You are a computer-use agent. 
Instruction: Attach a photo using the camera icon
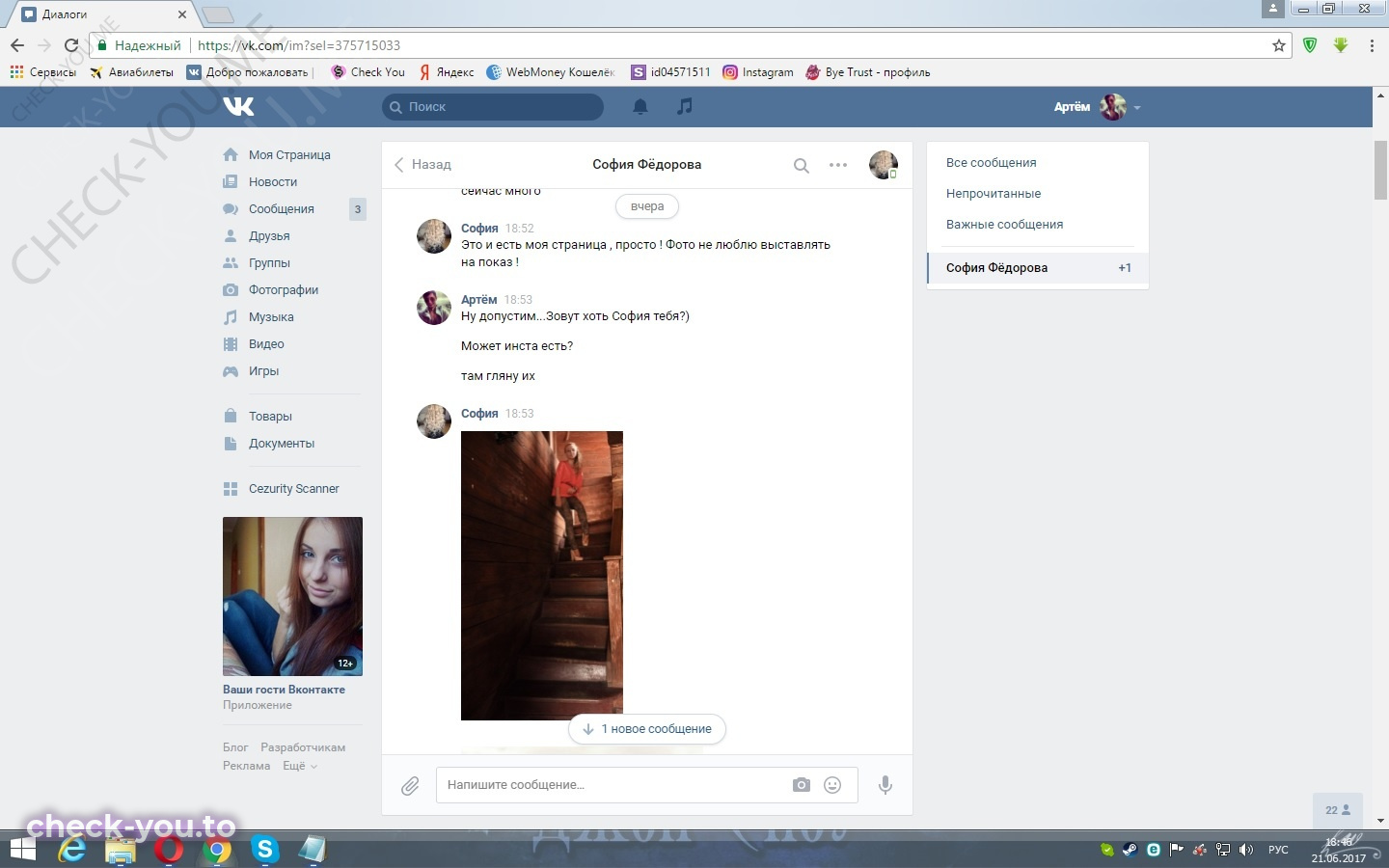point(802,785)
